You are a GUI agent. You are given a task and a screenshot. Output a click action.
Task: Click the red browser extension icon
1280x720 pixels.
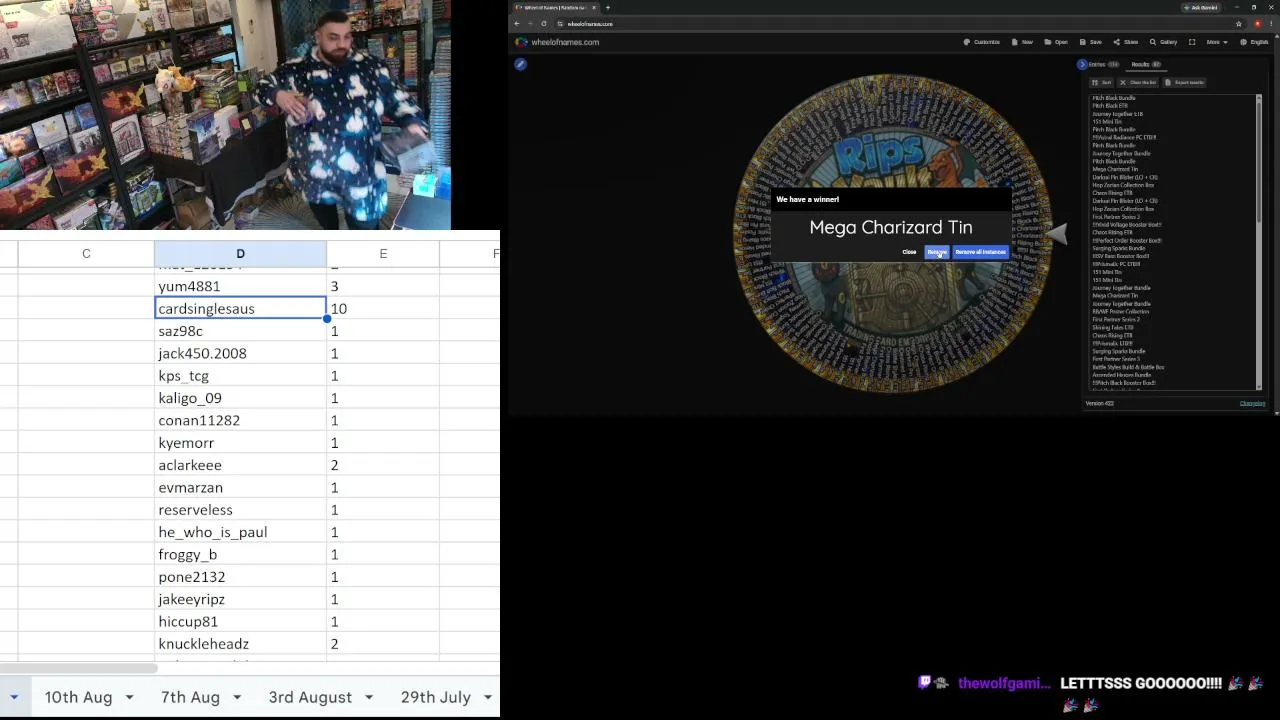coord(1257,24)
